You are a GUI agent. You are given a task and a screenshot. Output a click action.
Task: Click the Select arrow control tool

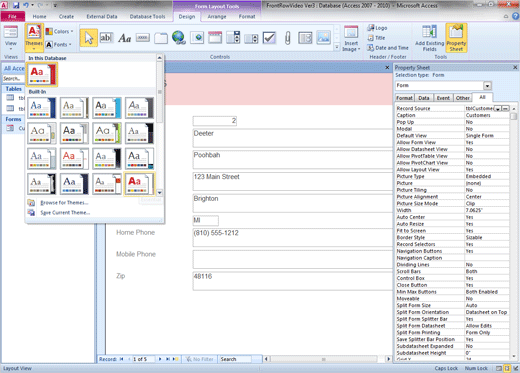click(x=89, y=38)
